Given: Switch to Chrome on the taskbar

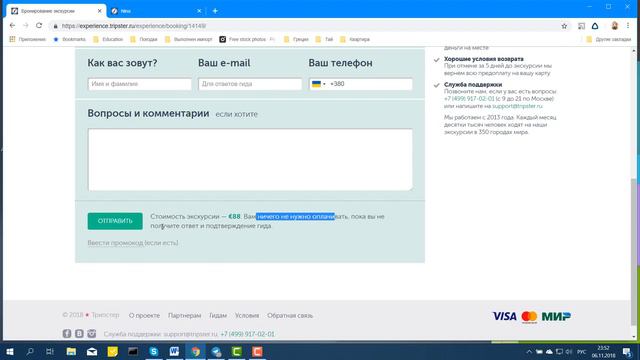Looking at the screenshot, I should tap(196, 351).
